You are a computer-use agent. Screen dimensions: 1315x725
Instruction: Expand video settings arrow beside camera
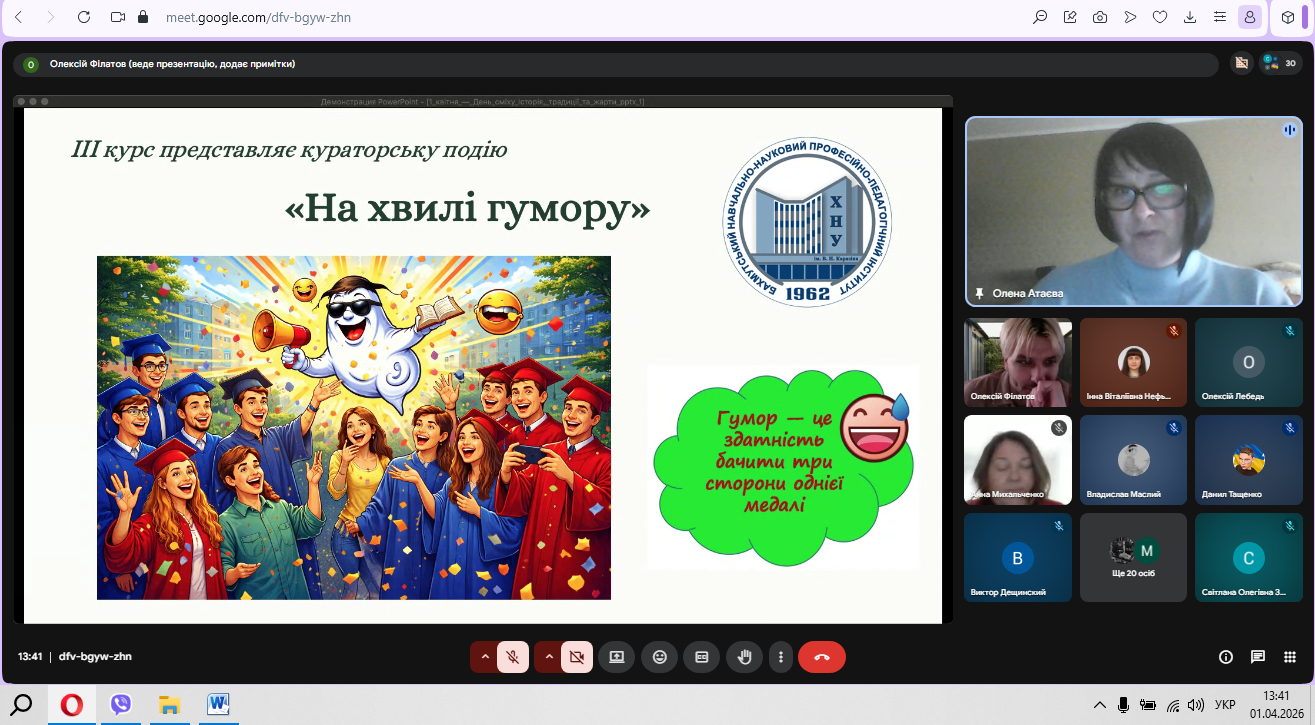[x=548, y=657]
